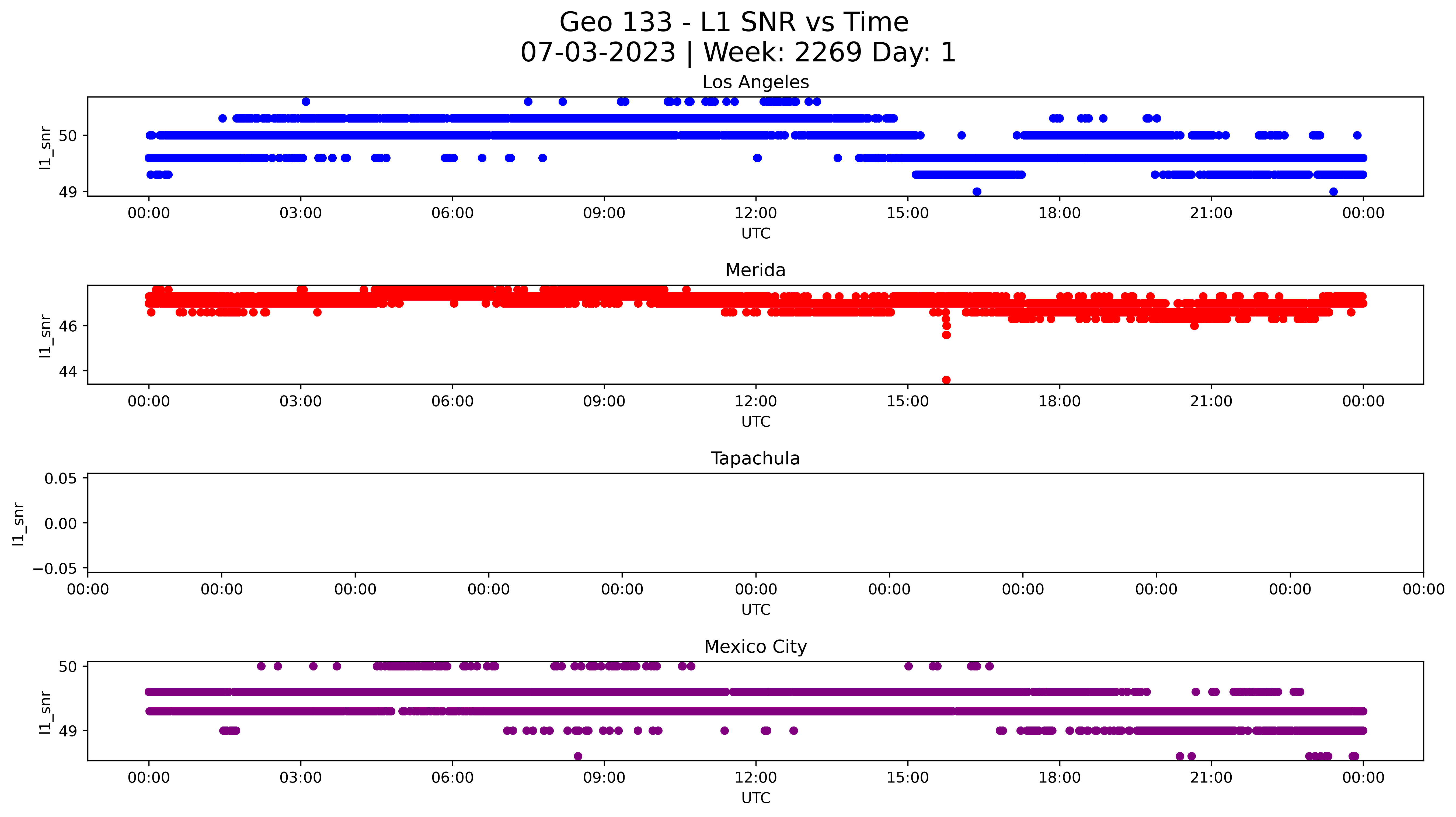
Task: Click the 06:00 tick label under Mexico City plot
Action: coord(452,778)
